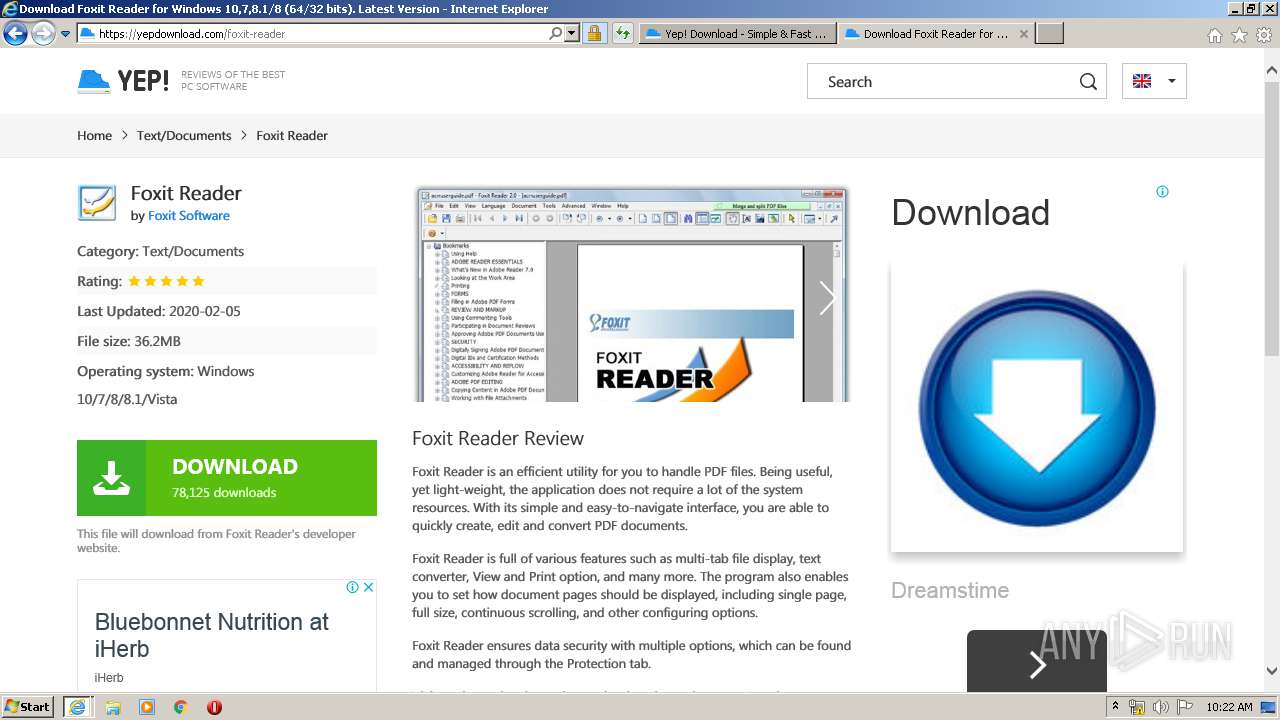Click the Last Updated: 2020-02-05 text
This screenshot has height=720, width=1280.
159,312
